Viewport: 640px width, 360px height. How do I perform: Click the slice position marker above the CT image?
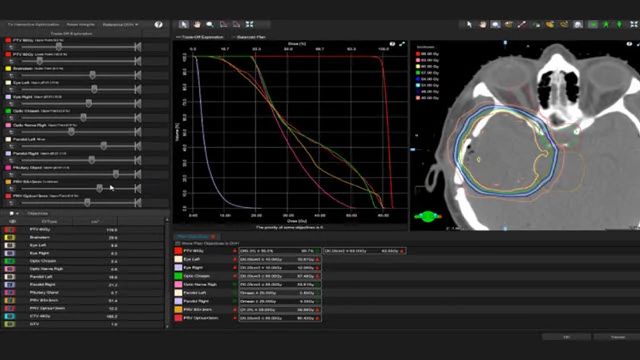(505, 43)
